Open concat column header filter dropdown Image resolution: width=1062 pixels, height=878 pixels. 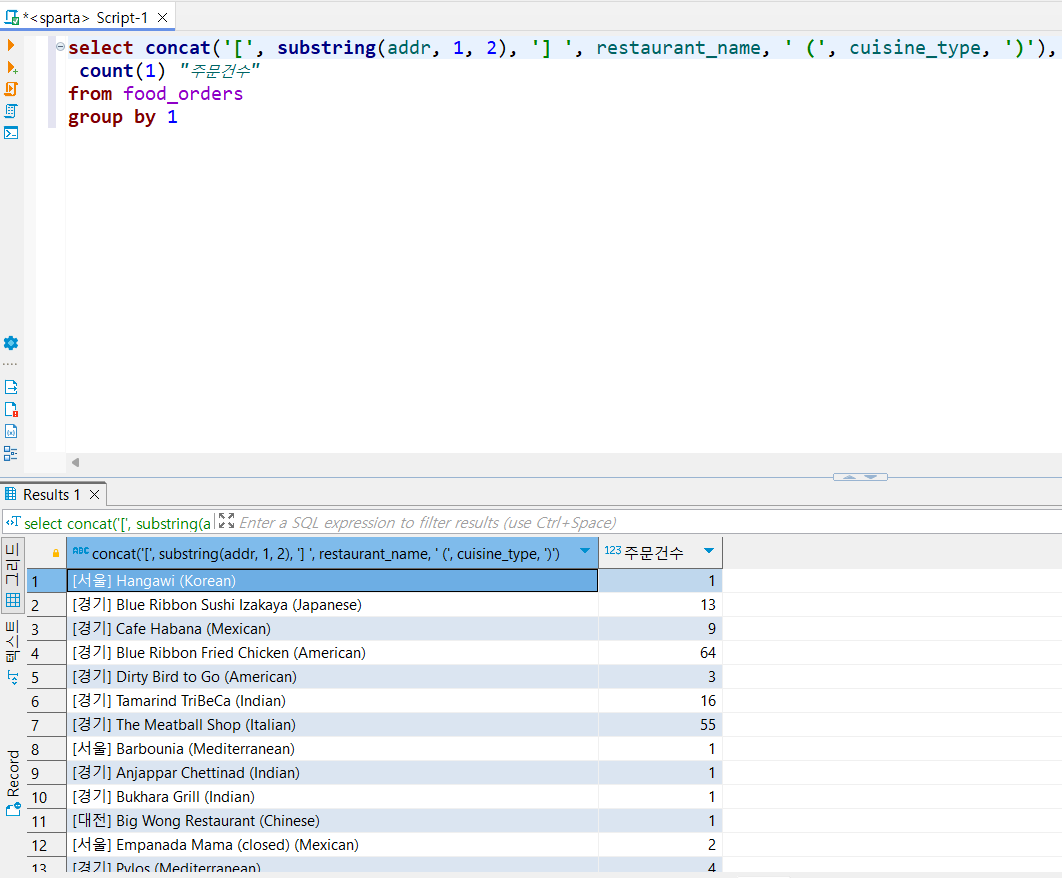click(x=585, y=551)
